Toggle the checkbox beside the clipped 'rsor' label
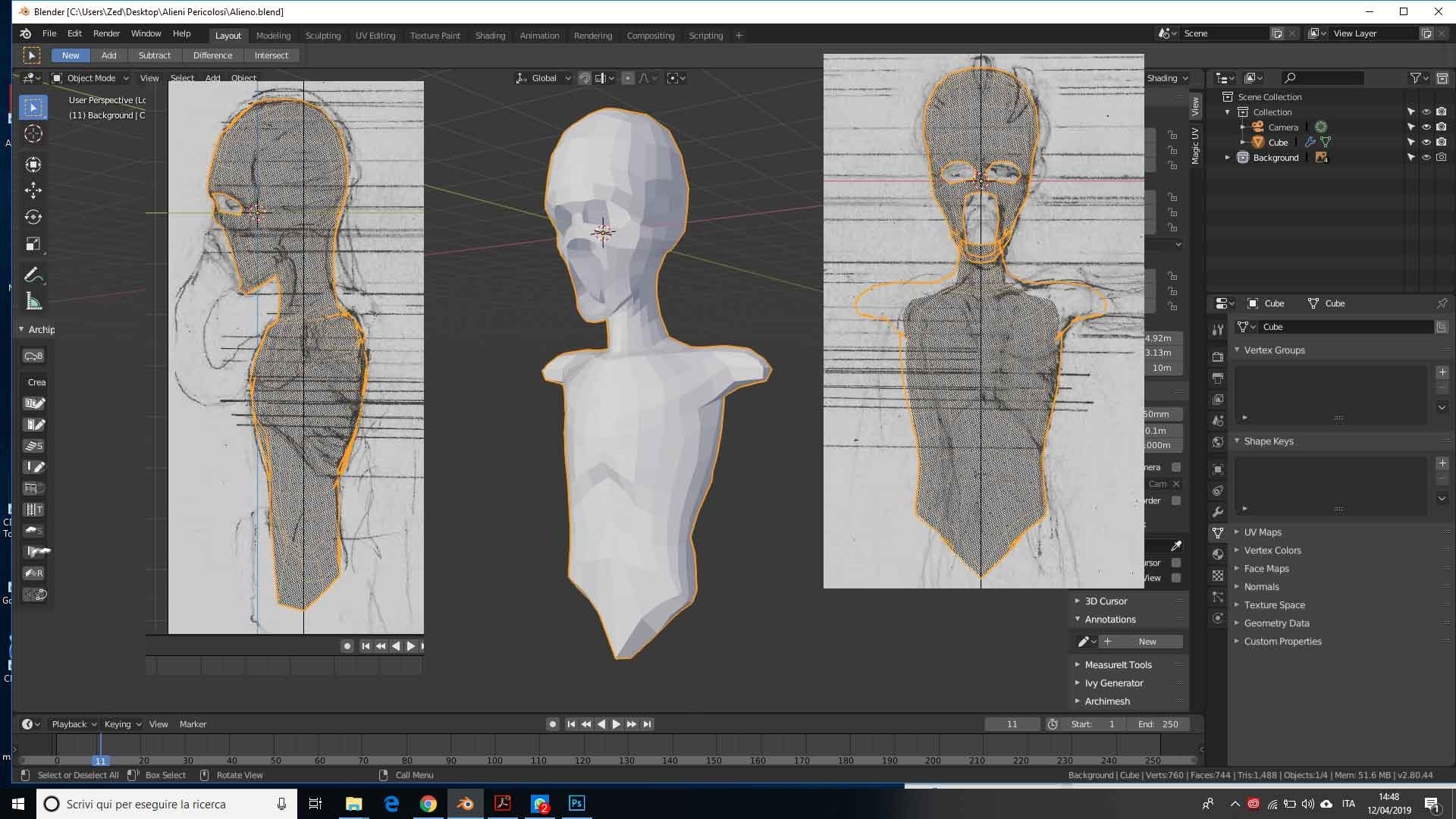 [x=1176, y=563]
